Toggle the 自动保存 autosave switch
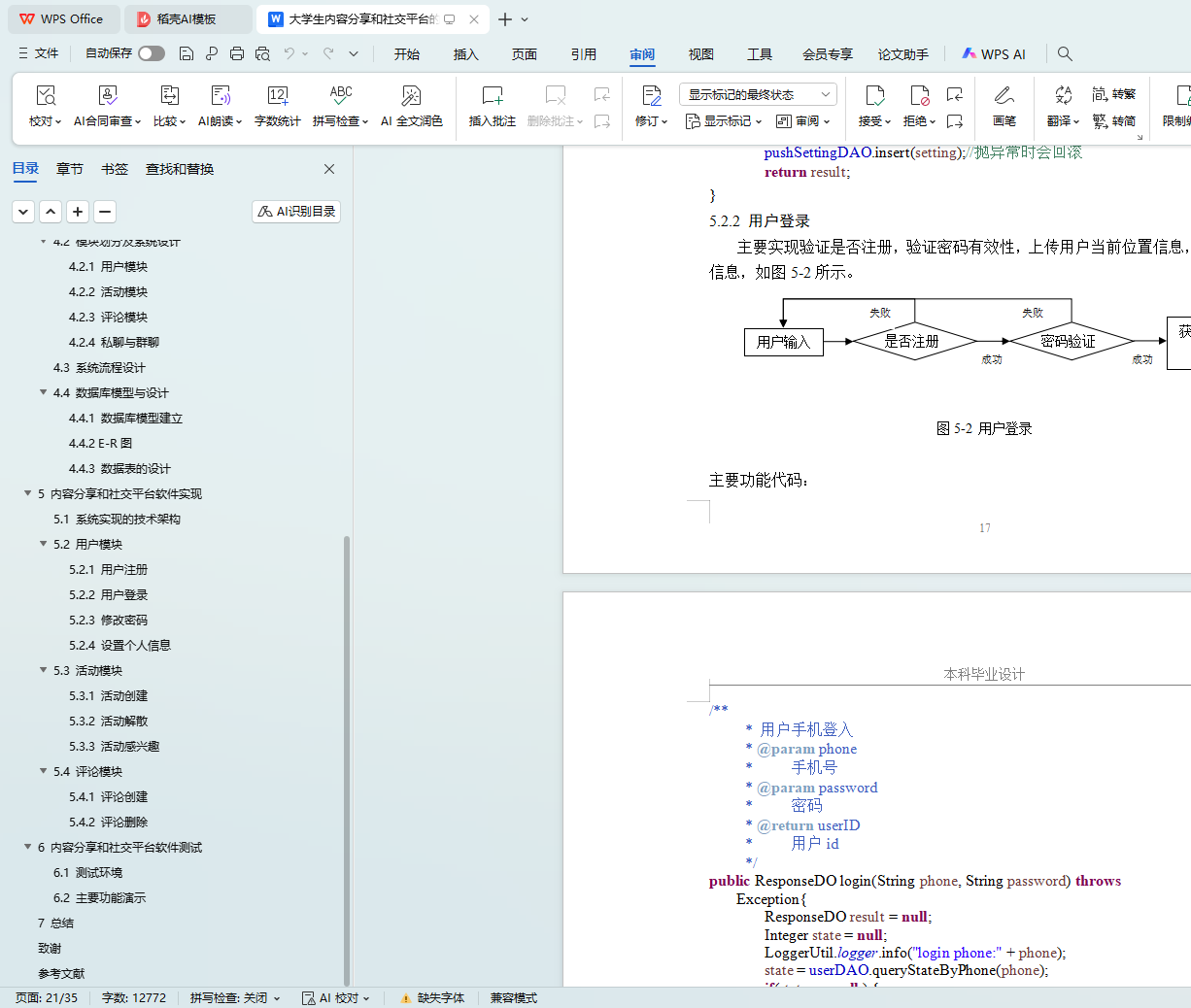 (151, 53)
